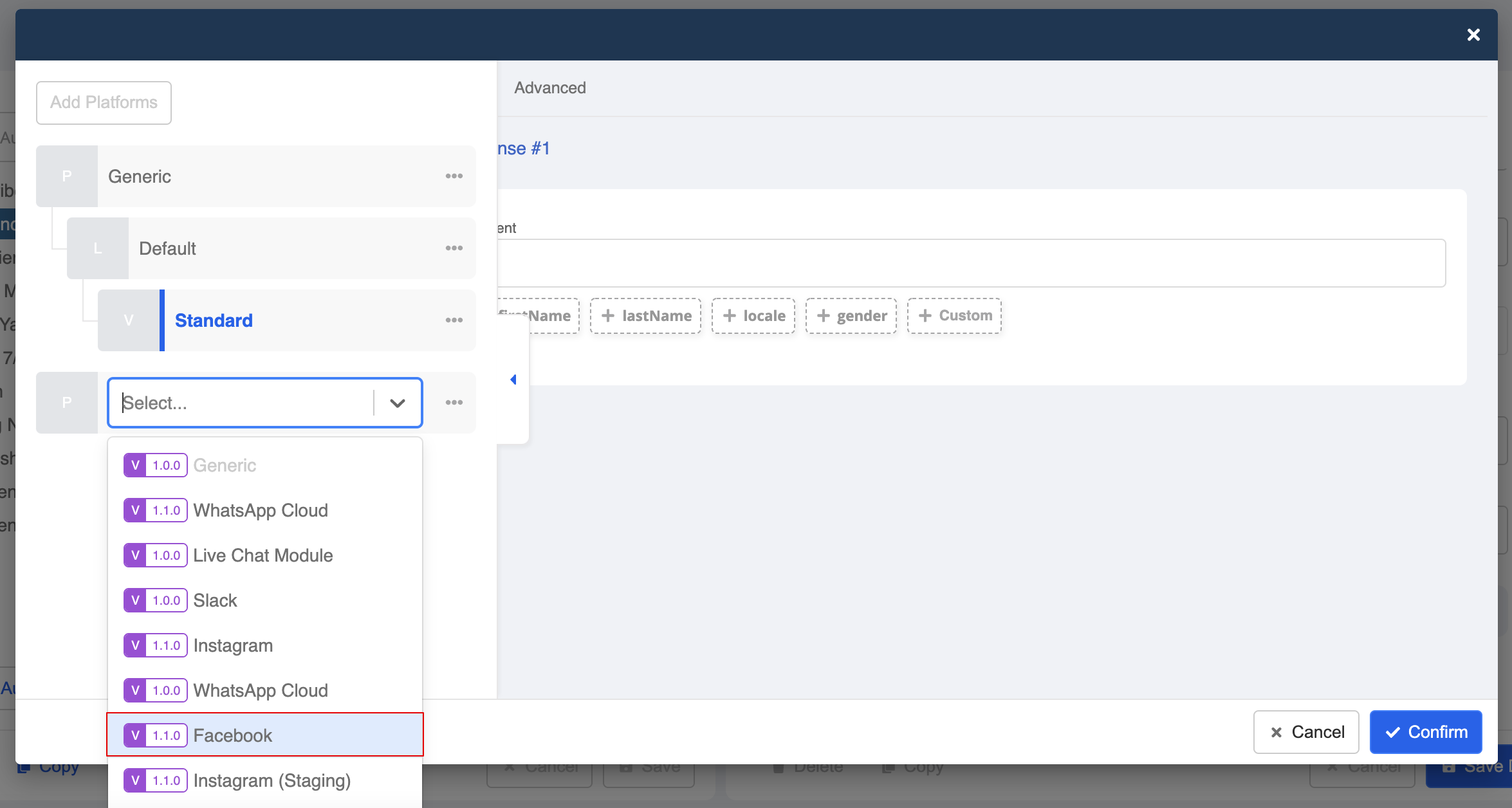Viewport: 1512px width, 808px height.
Task: Click the L badge on the Default row
Action: tap(98, 248)
